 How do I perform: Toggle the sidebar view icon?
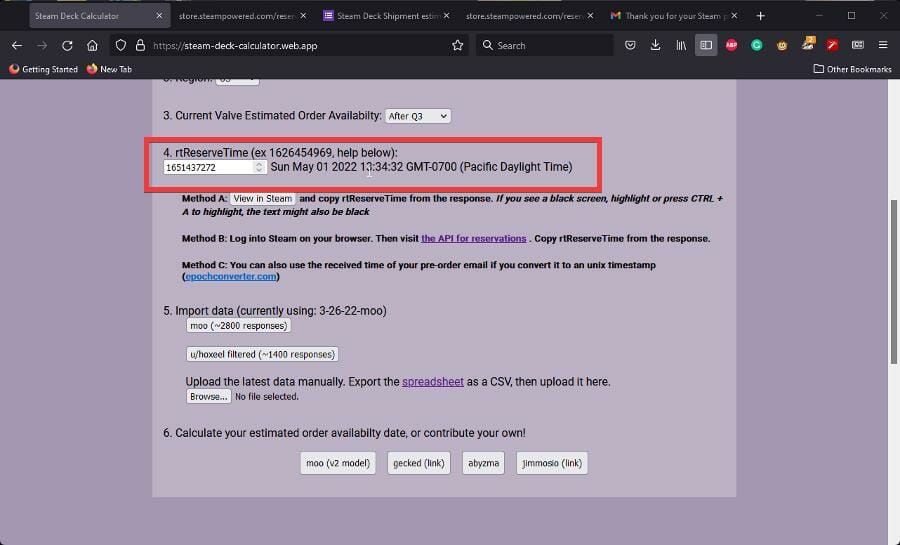tap(706, 45)
